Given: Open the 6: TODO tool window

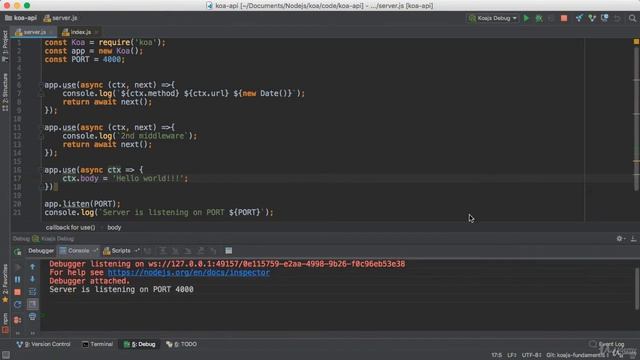Looking at the screenshot, I should (182, 344).
